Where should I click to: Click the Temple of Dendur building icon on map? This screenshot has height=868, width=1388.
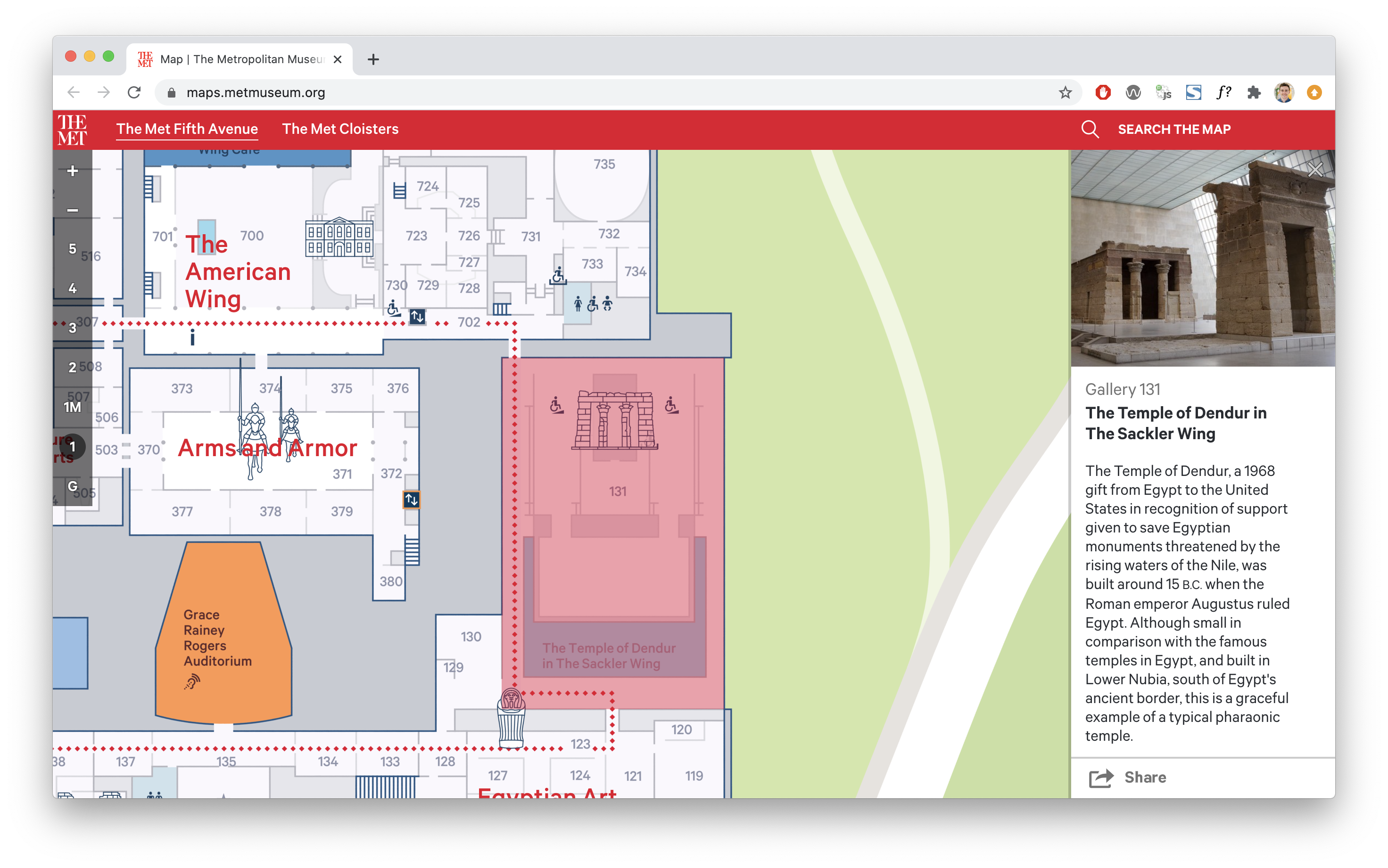614,420
